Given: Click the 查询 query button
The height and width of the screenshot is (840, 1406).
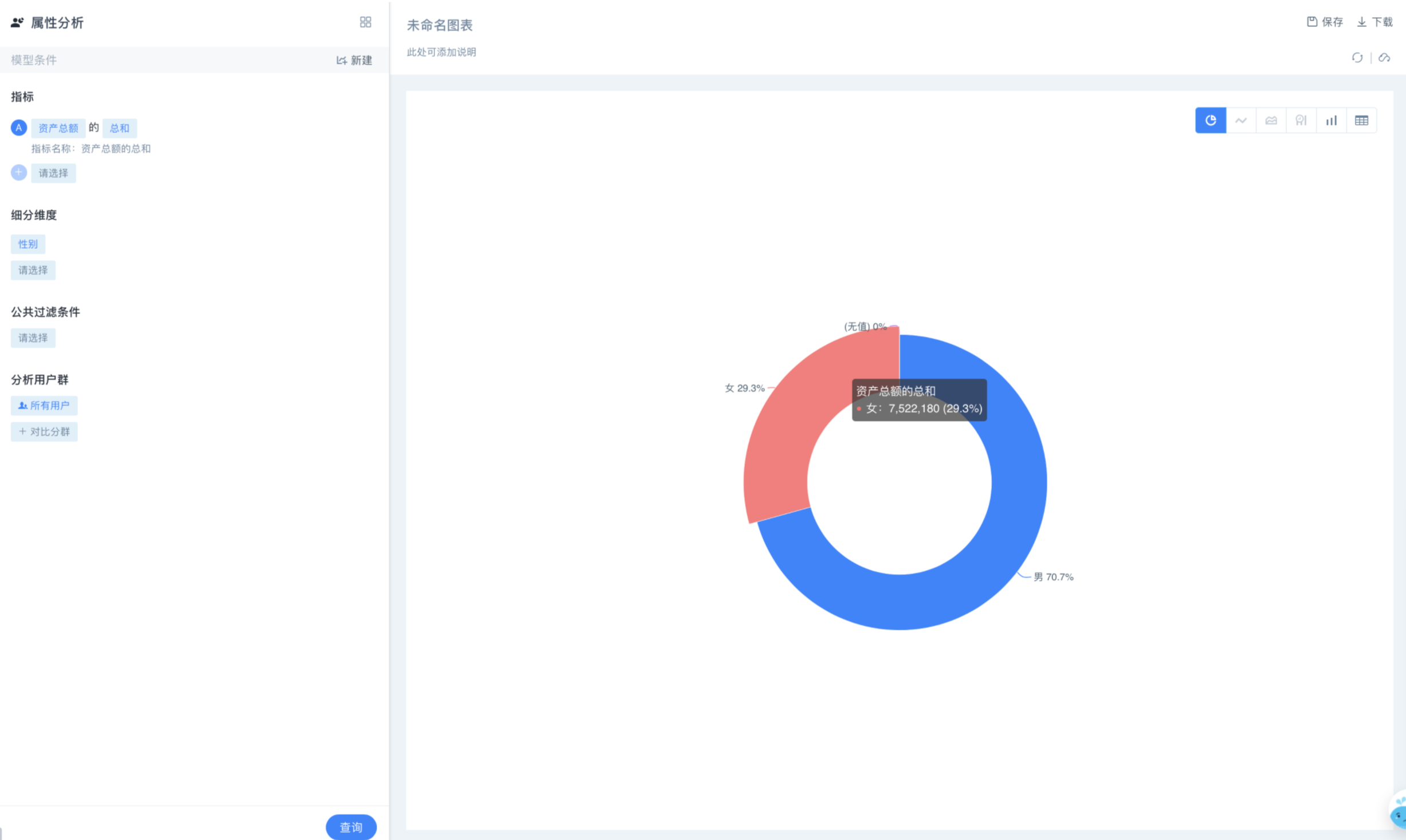Looking at the screenshot, I should pos(351,827).
